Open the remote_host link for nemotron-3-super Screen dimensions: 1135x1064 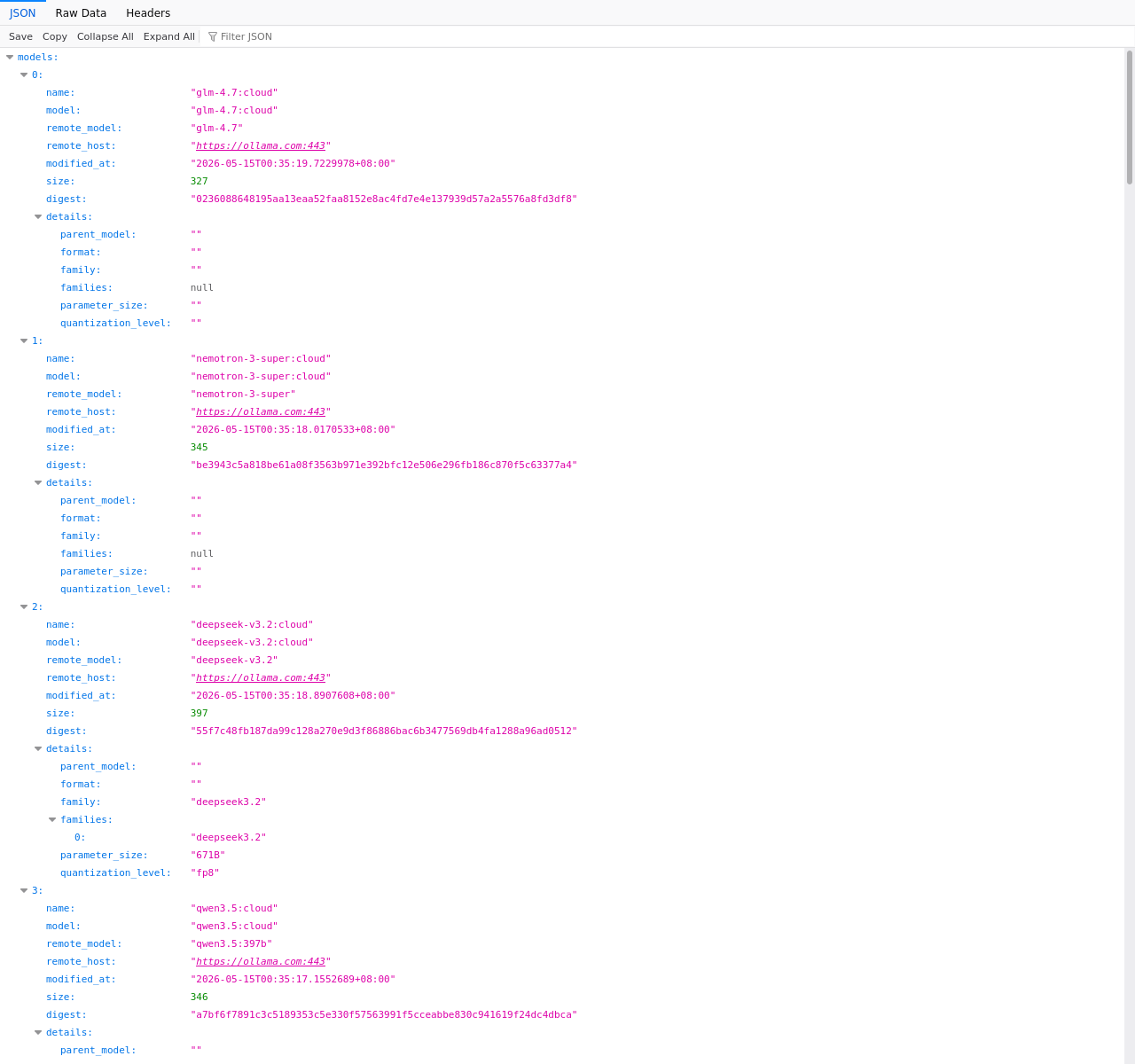[x=261, y=411]
